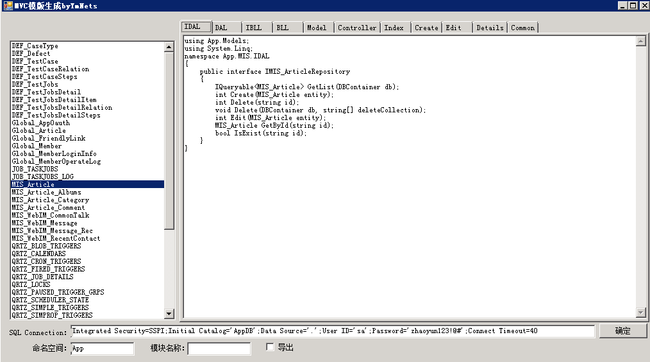Select the highlighted MIS_Article entry
The height and width of the screenshot is (362, 650).
click(87, 184)
